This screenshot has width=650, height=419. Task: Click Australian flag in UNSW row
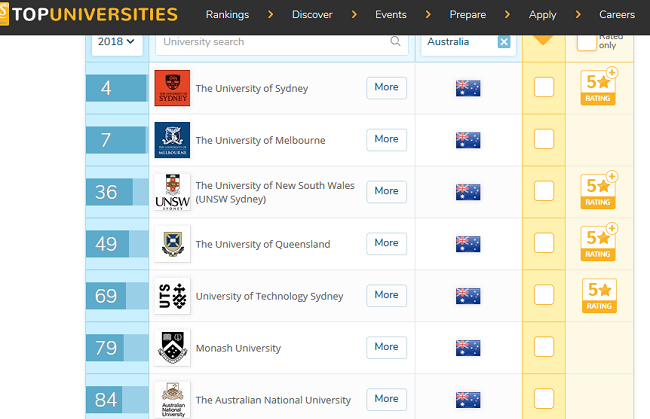tap(468, 192)
